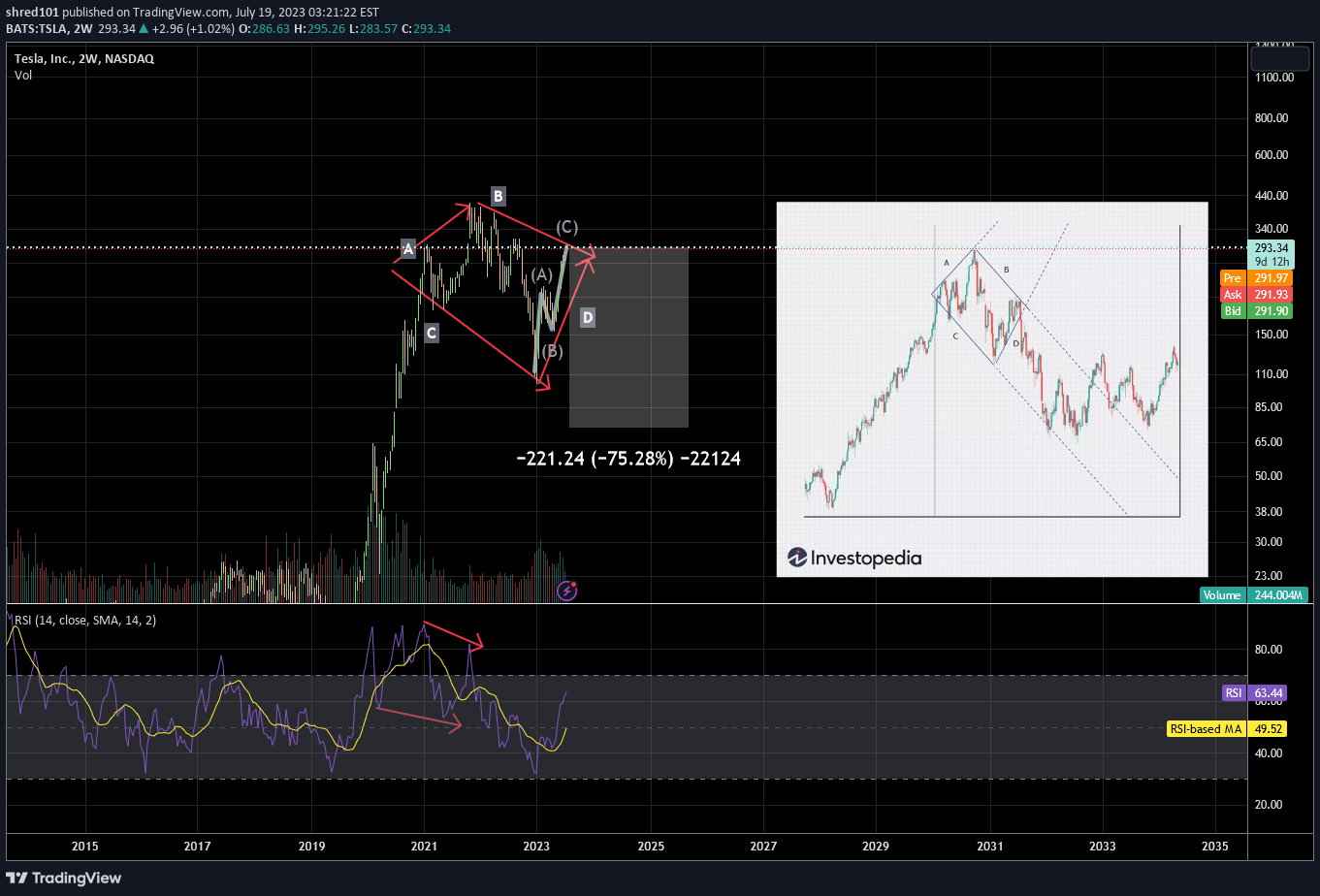Click the red Ask 291.93 price label
Screen dimensions: 1320x896
click(1257, 295)
